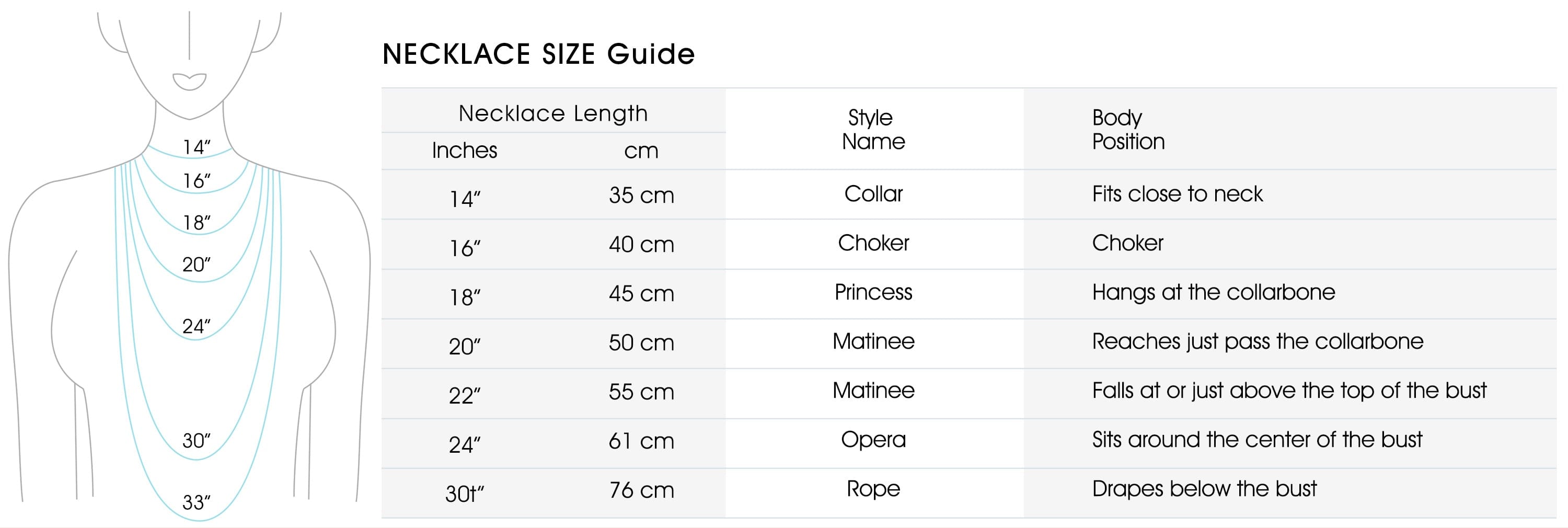Click the lips on the figure illustration
The image size is (1568, 528).
click(x=189, y=81)
